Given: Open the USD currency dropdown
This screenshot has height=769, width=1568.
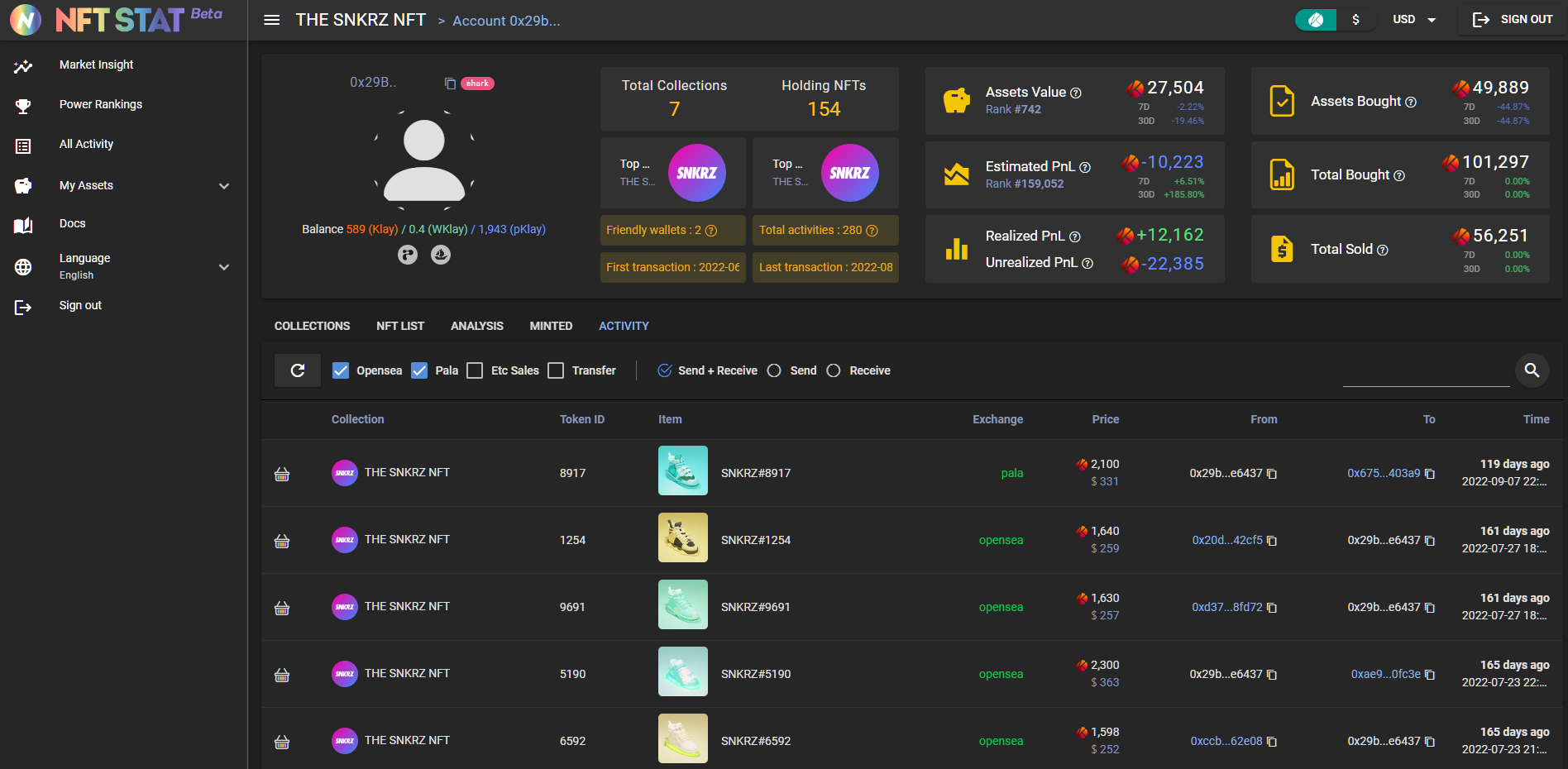Looking at the screenshot, I should coord(1414,20).
